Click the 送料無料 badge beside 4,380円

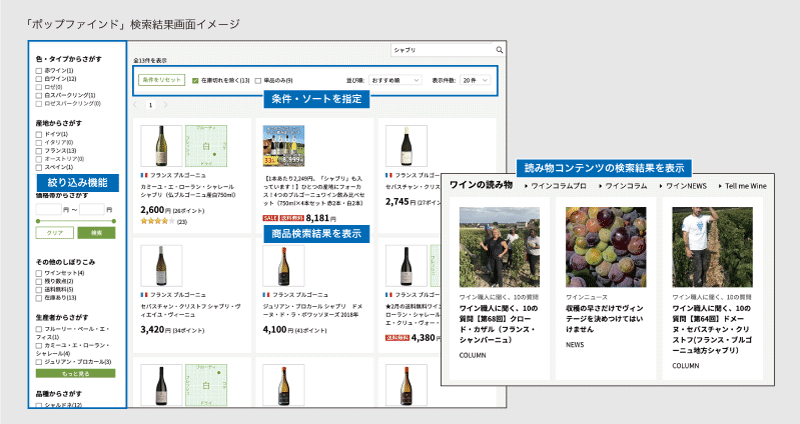(x=397, y=338)
